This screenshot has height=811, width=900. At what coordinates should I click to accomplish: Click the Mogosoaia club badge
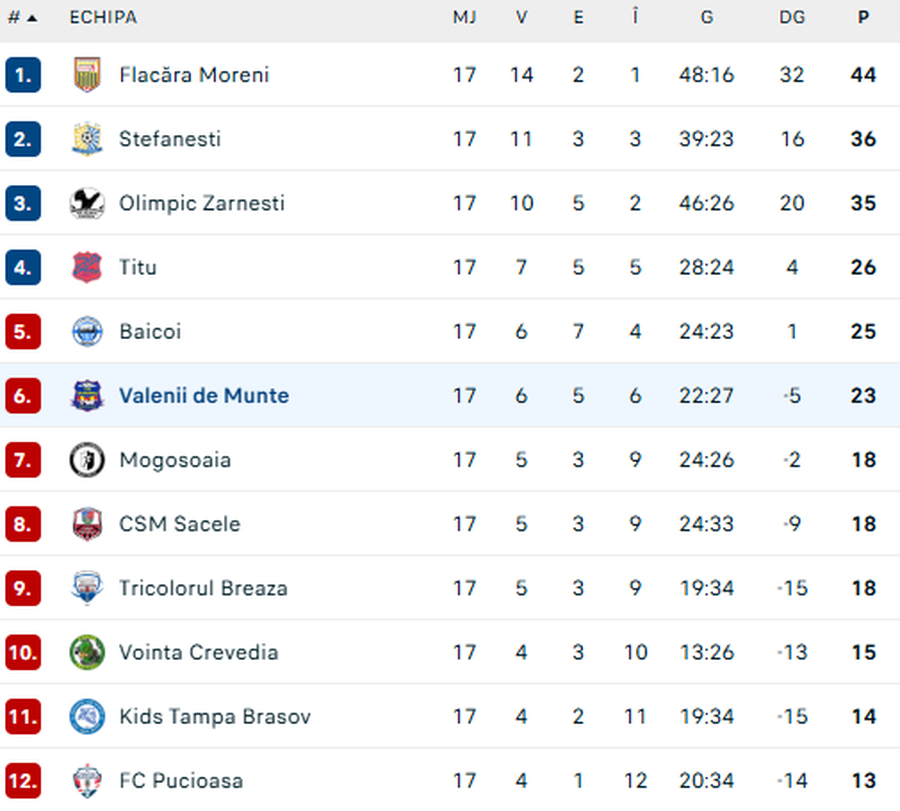[x=87, y=460]
